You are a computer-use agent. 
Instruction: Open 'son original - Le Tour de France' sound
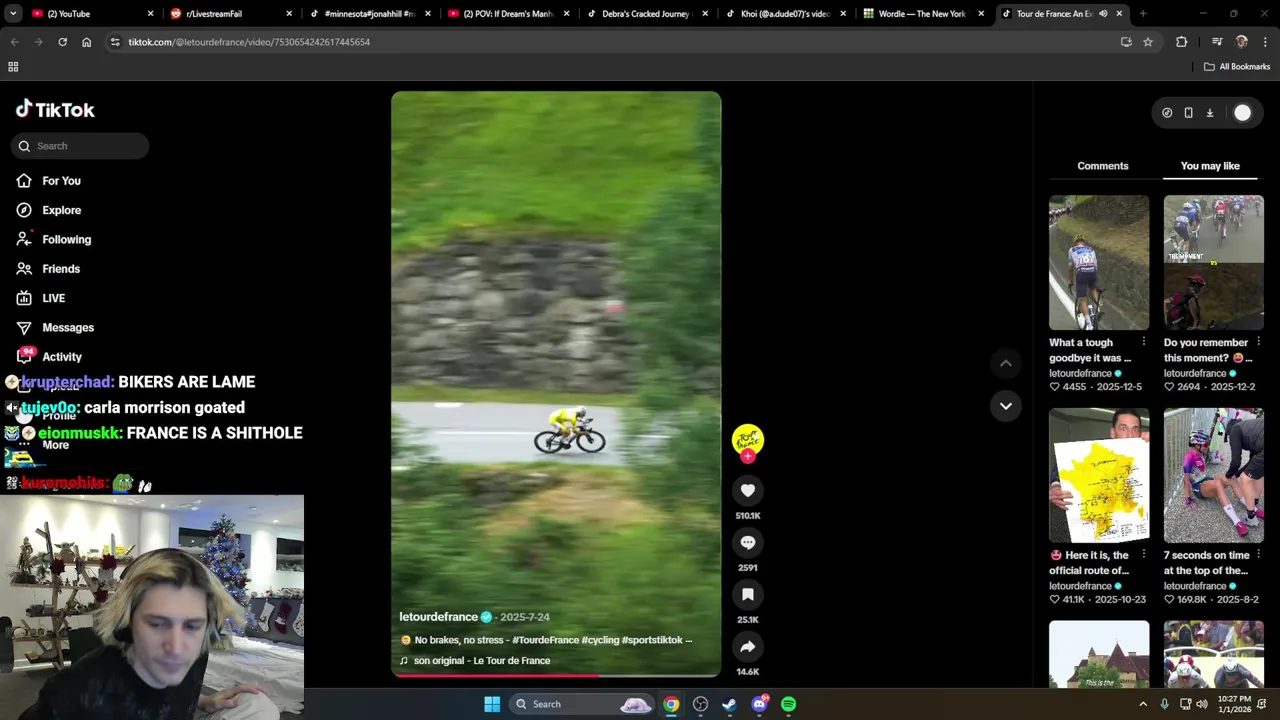482,661
